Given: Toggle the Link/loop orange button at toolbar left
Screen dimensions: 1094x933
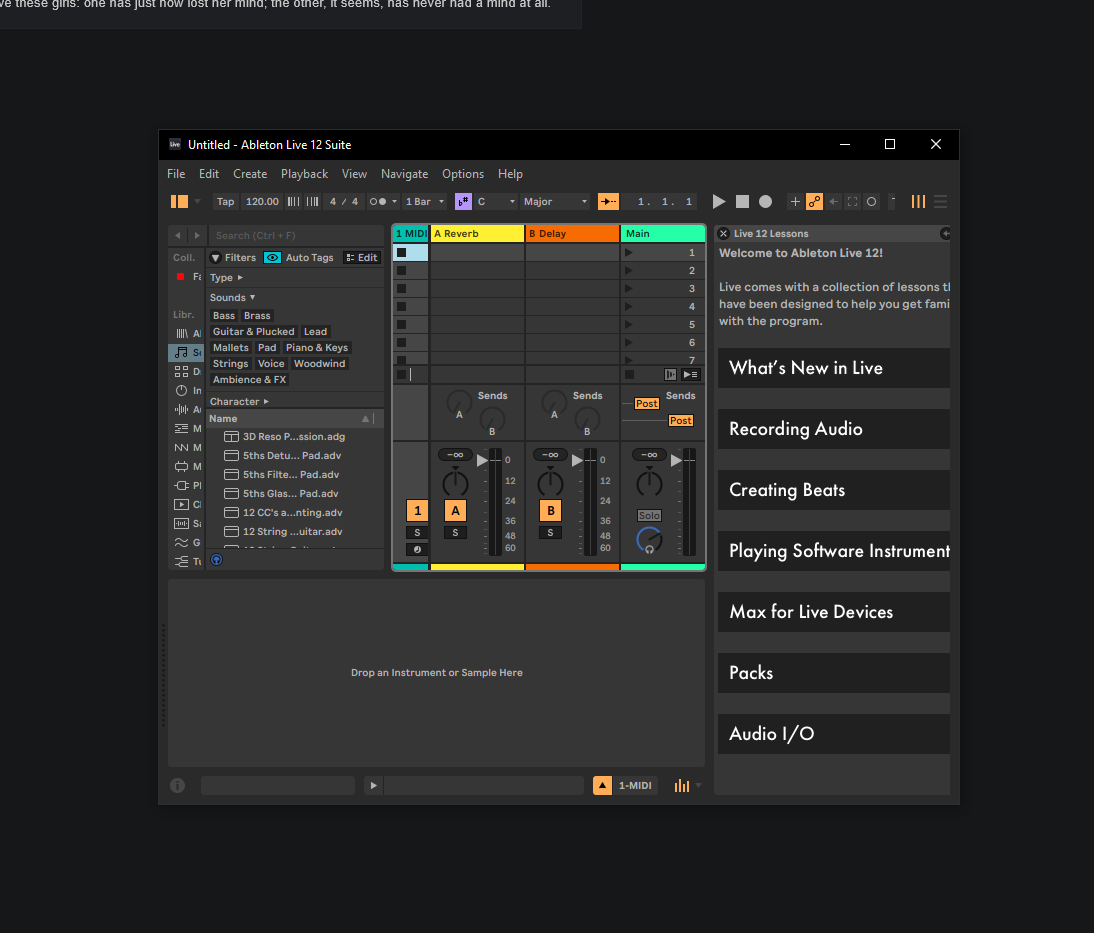Looking at the screenshot, I should [x=179, y=202].
